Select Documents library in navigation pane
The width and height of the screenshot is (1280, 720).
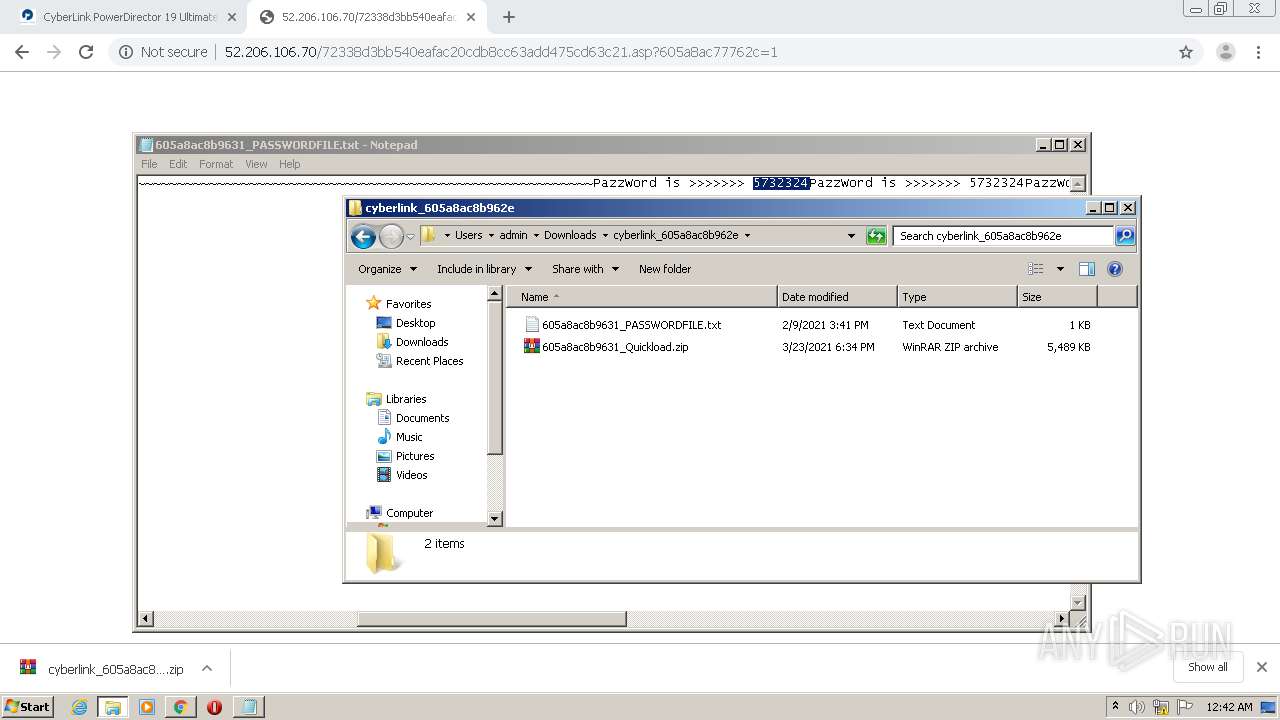413,418
